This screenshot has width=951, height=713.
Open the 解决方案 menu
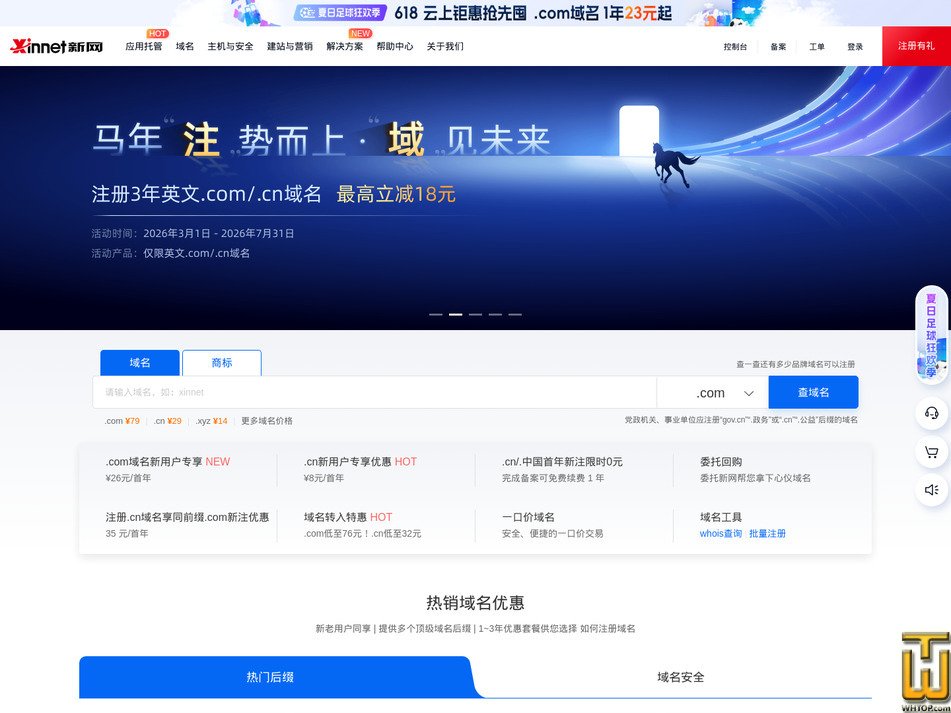pyautogui.click(x=344, y=46)
